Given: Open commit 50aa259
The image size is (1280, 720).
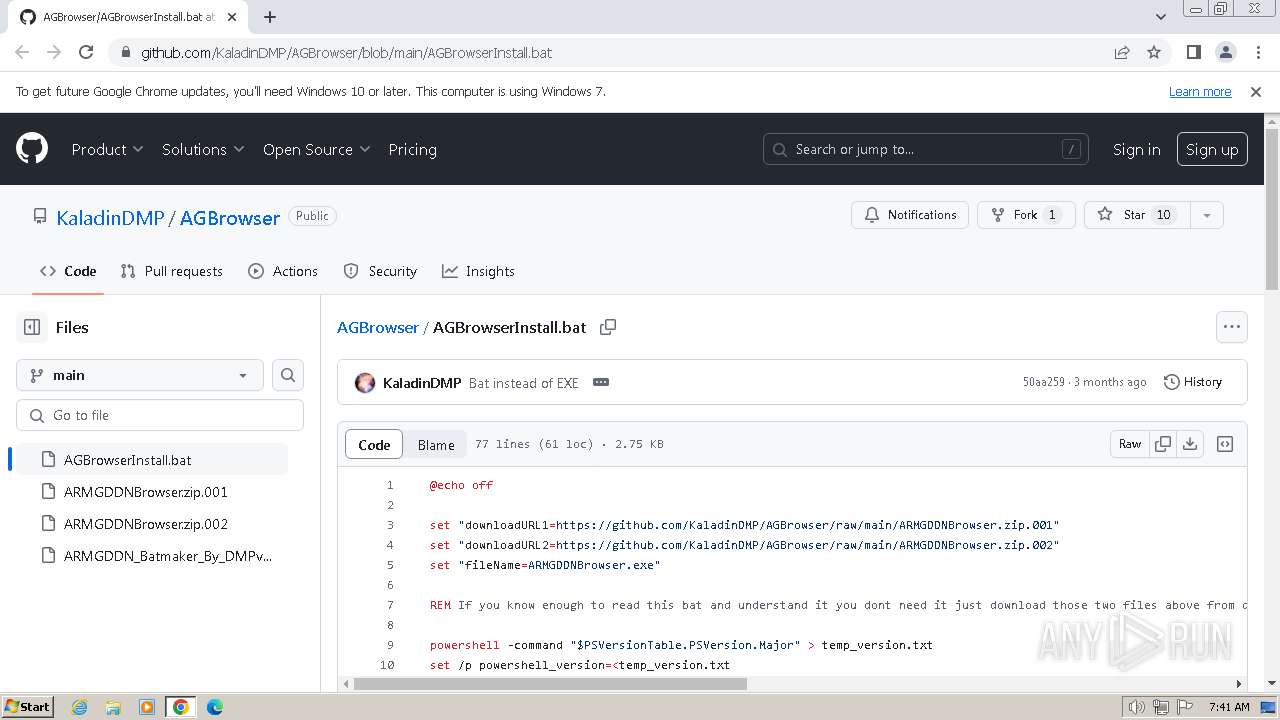Looking at the screenshot, I should coord(1043,382).
